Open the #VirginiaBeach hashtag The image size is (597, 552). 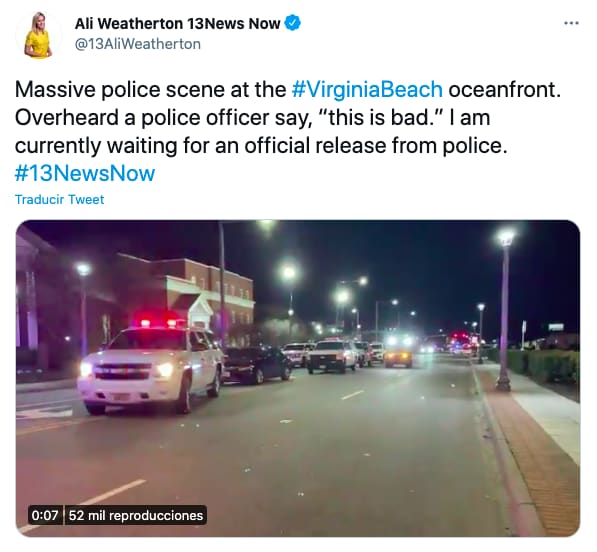click(x=367, y=89)
